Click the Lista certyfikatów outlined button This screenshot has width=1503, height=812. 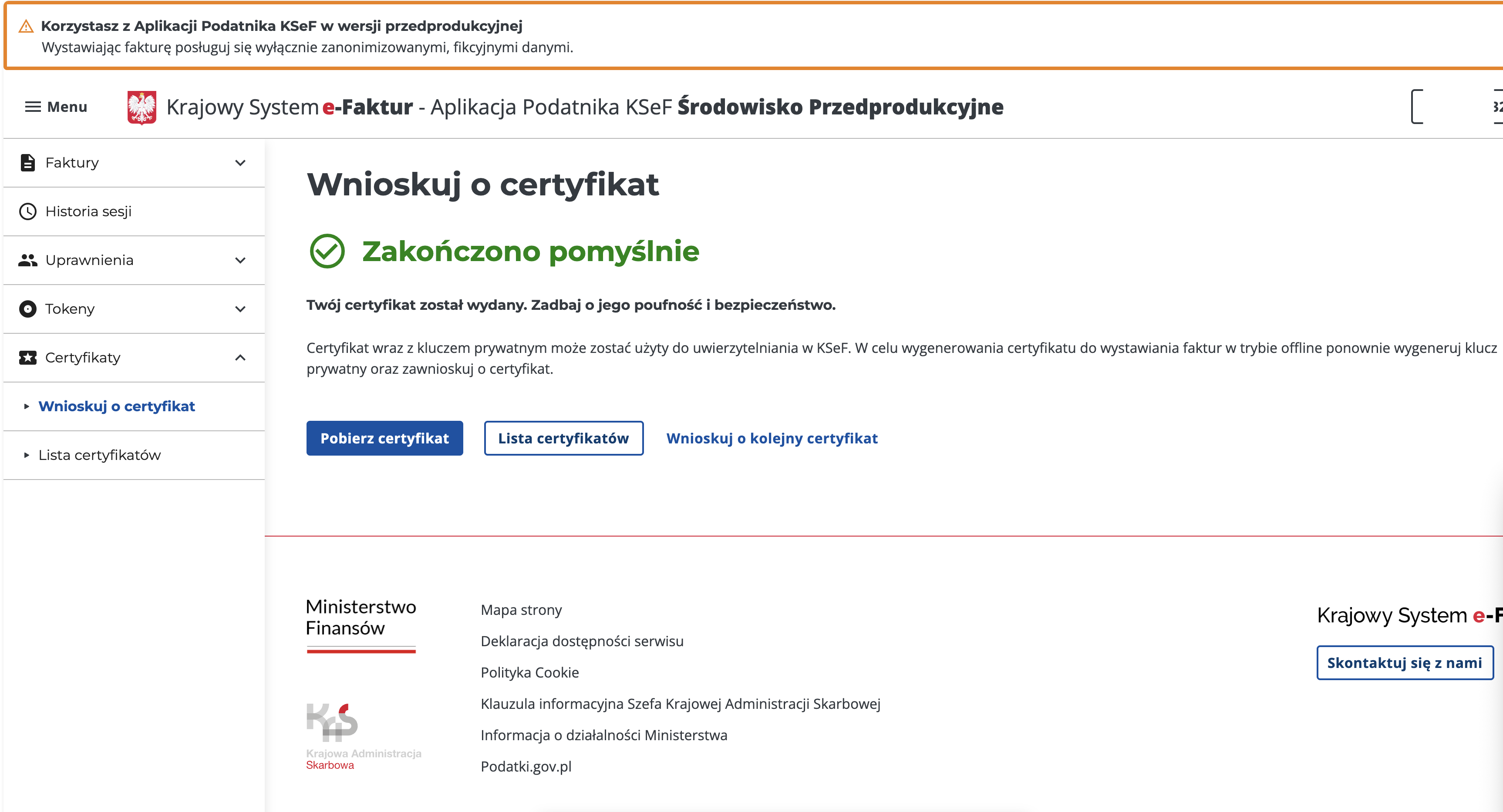click(x=563, y=438)
